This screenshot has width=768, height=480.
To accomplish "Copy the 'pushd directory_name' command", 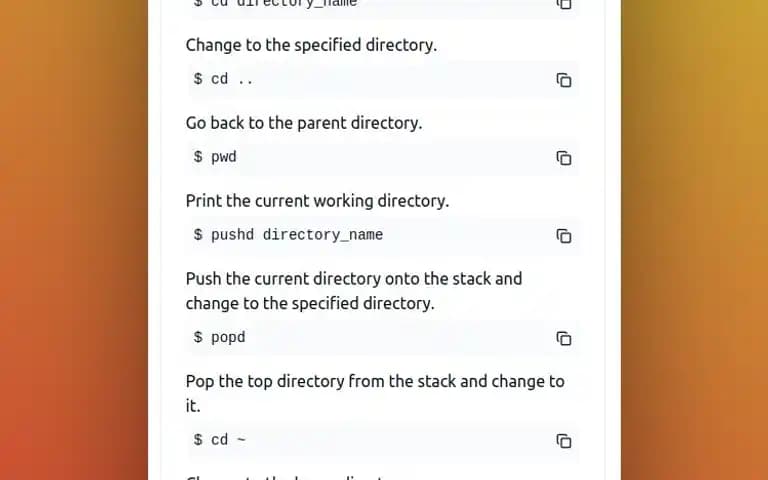I will click(x=564, y=236).
